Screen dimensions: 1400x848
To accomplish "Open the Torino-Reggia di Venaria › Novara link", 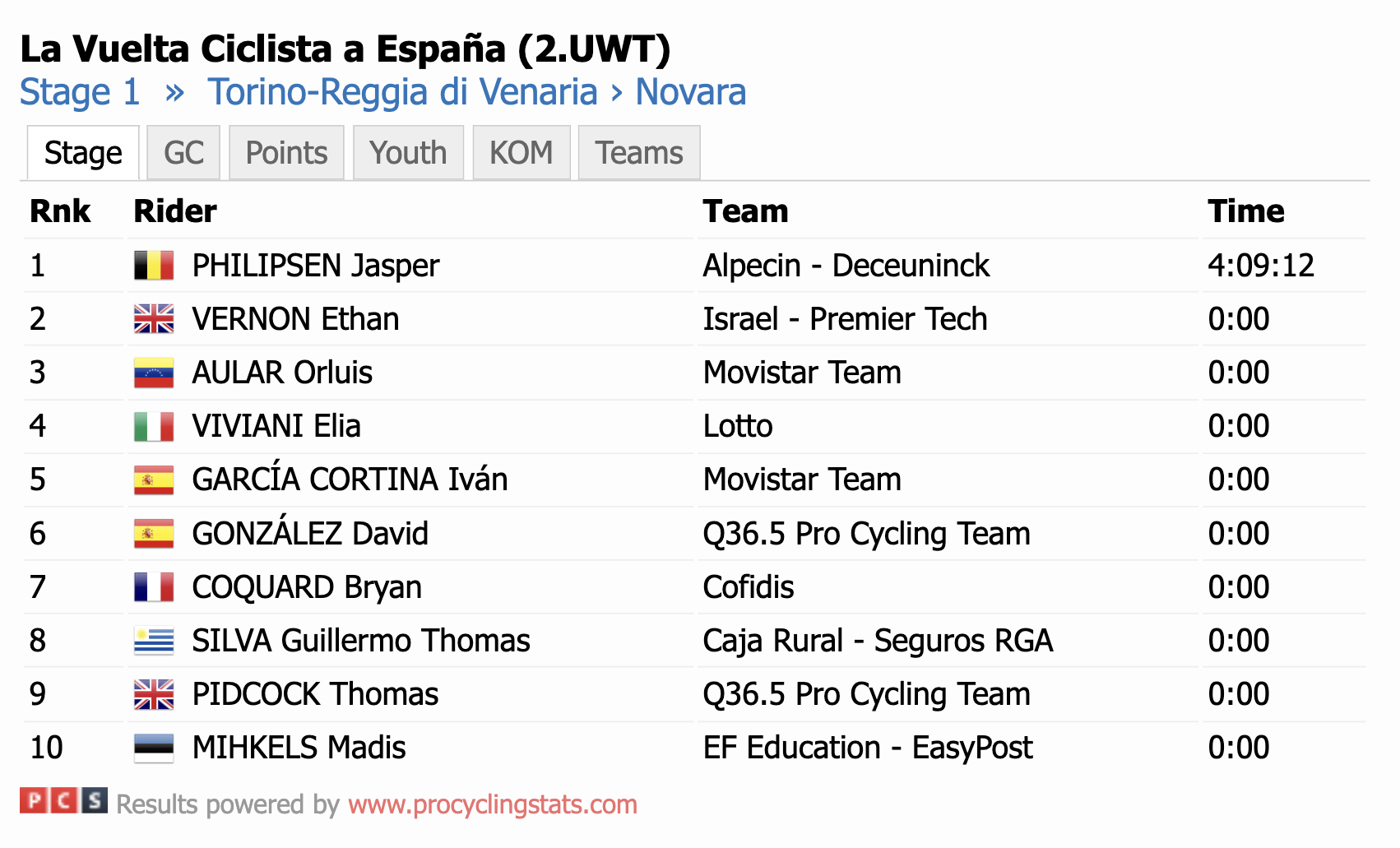I will pyautogui.click(x=476, y=92).
